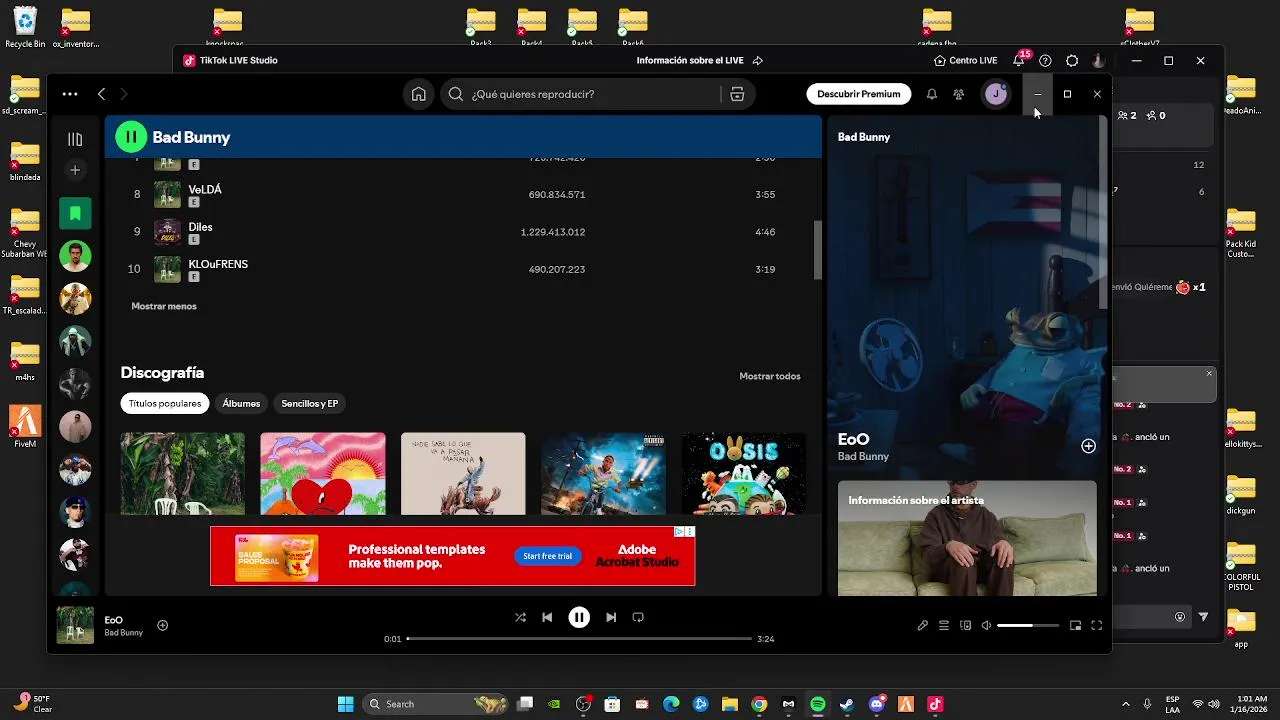The image size is (1280, 720).
Task: Open TikTok LIVE Studio help icon
Action: 1045,60
